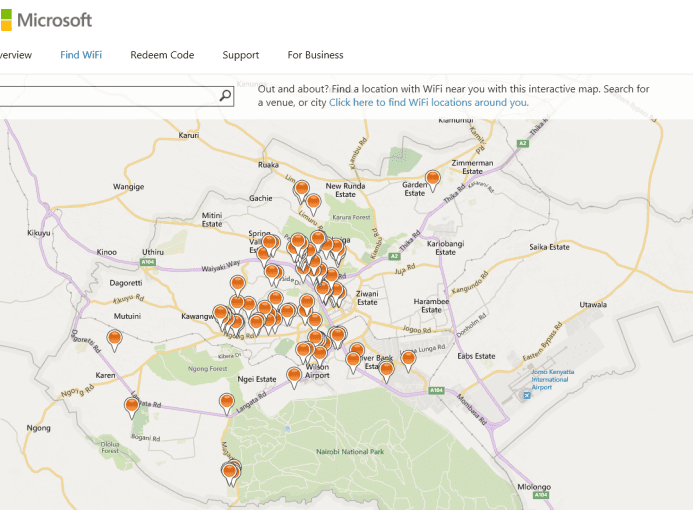
Task: Select the pin cluster at the bottom near Magadi Rd
Action: [x=231, y=473]
